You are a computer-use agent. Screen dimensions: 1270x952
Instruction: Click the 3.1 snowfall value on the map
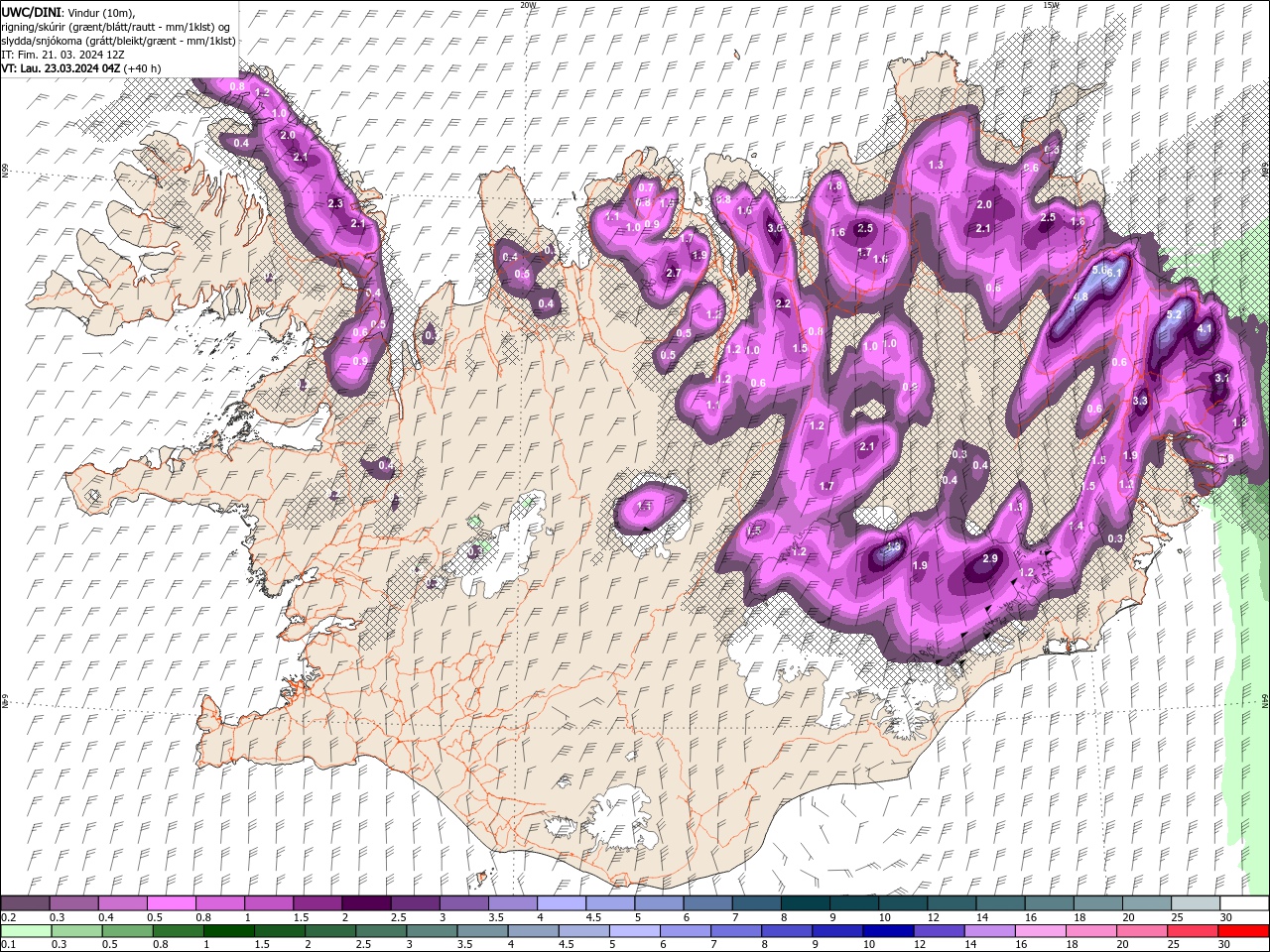1222,378
